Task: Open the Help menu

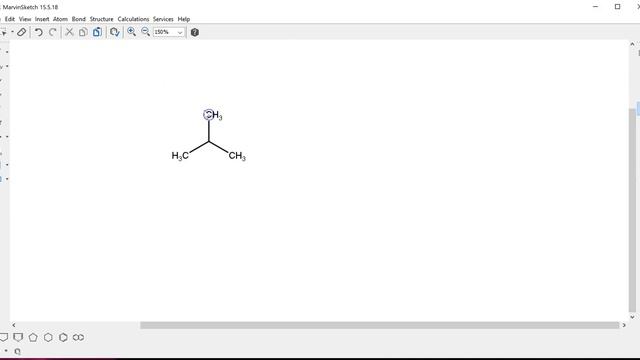Action: 184,19
